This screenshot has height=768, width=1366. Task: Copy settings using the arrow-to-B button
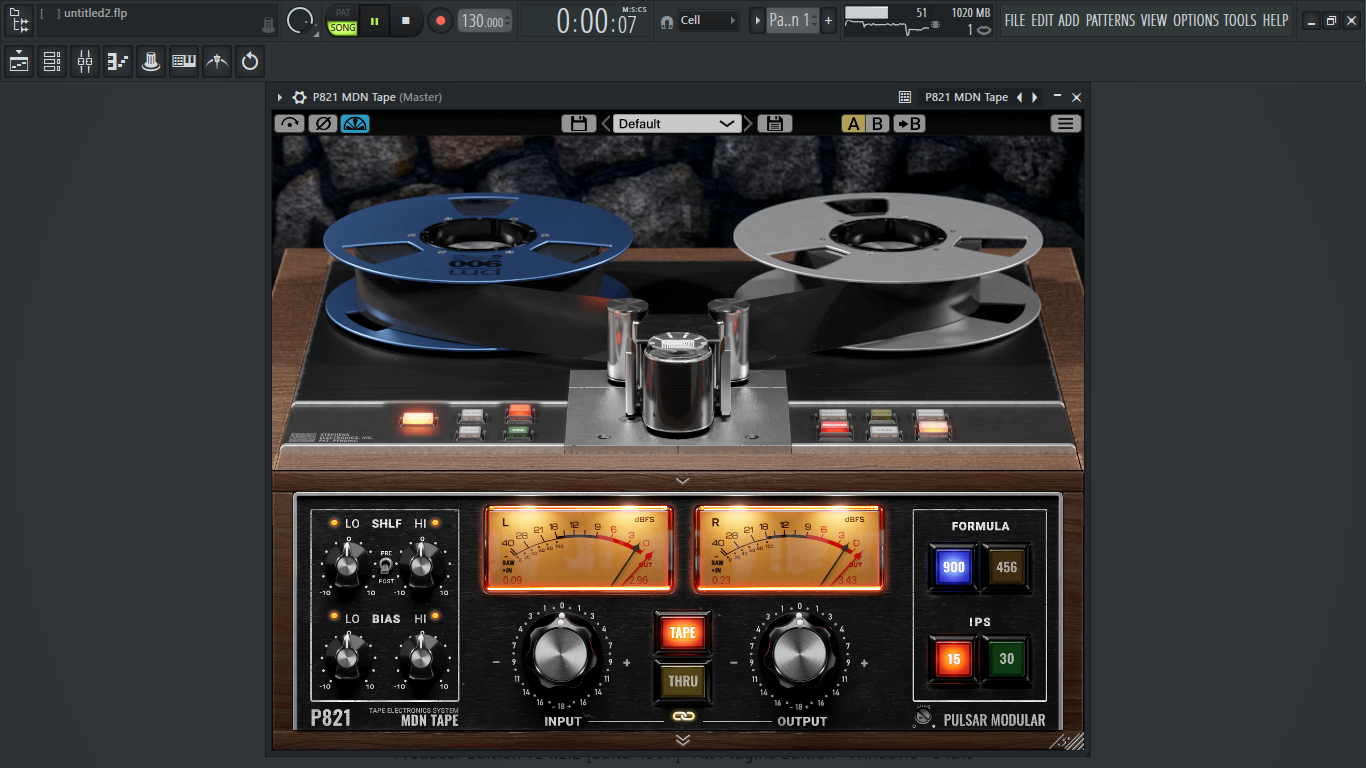click(x=909, y=124)
